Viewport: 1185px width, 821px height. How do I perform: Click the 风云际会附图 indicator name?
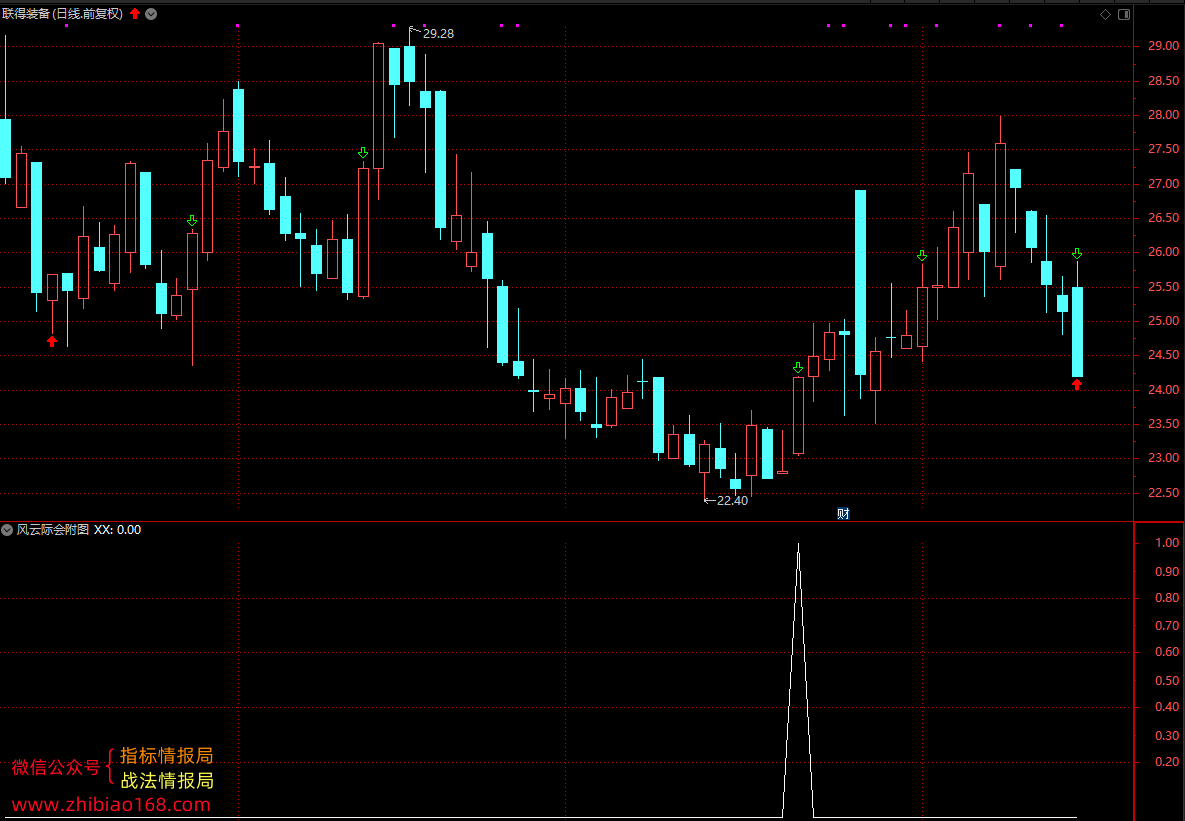tap(53, 530)
